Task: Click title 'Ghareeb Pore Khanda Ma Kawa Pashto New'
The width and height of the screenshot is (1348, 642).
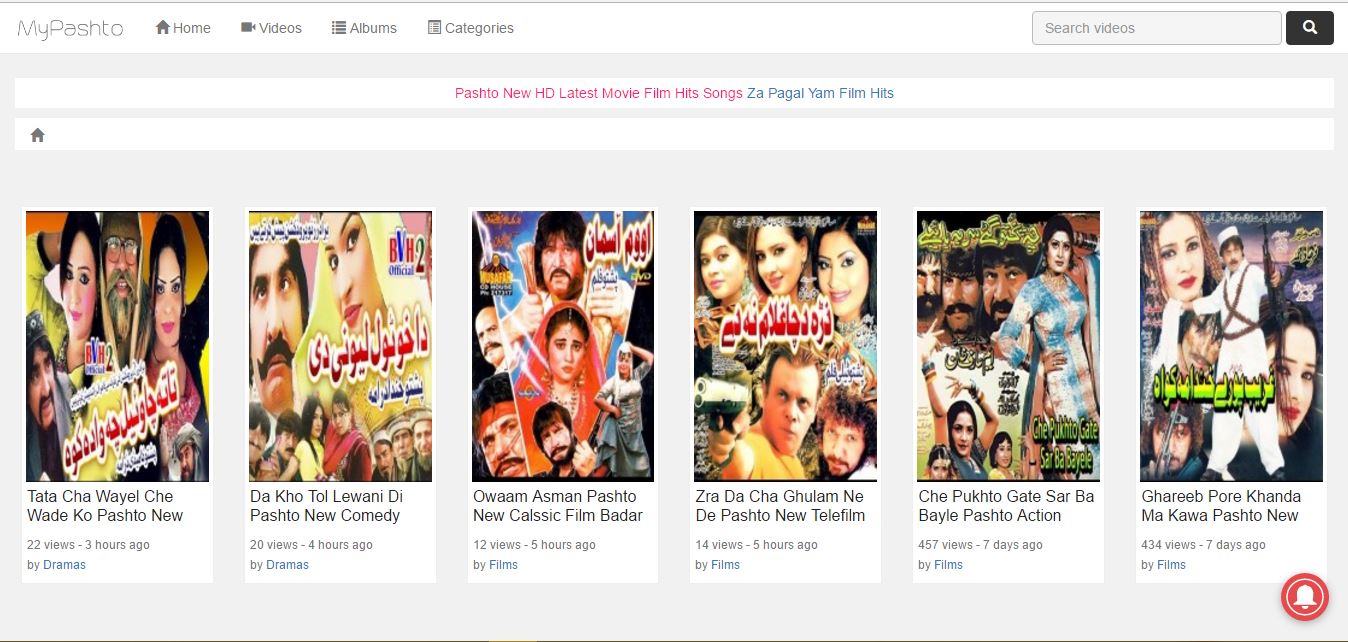Action: tap(1221, 506)
